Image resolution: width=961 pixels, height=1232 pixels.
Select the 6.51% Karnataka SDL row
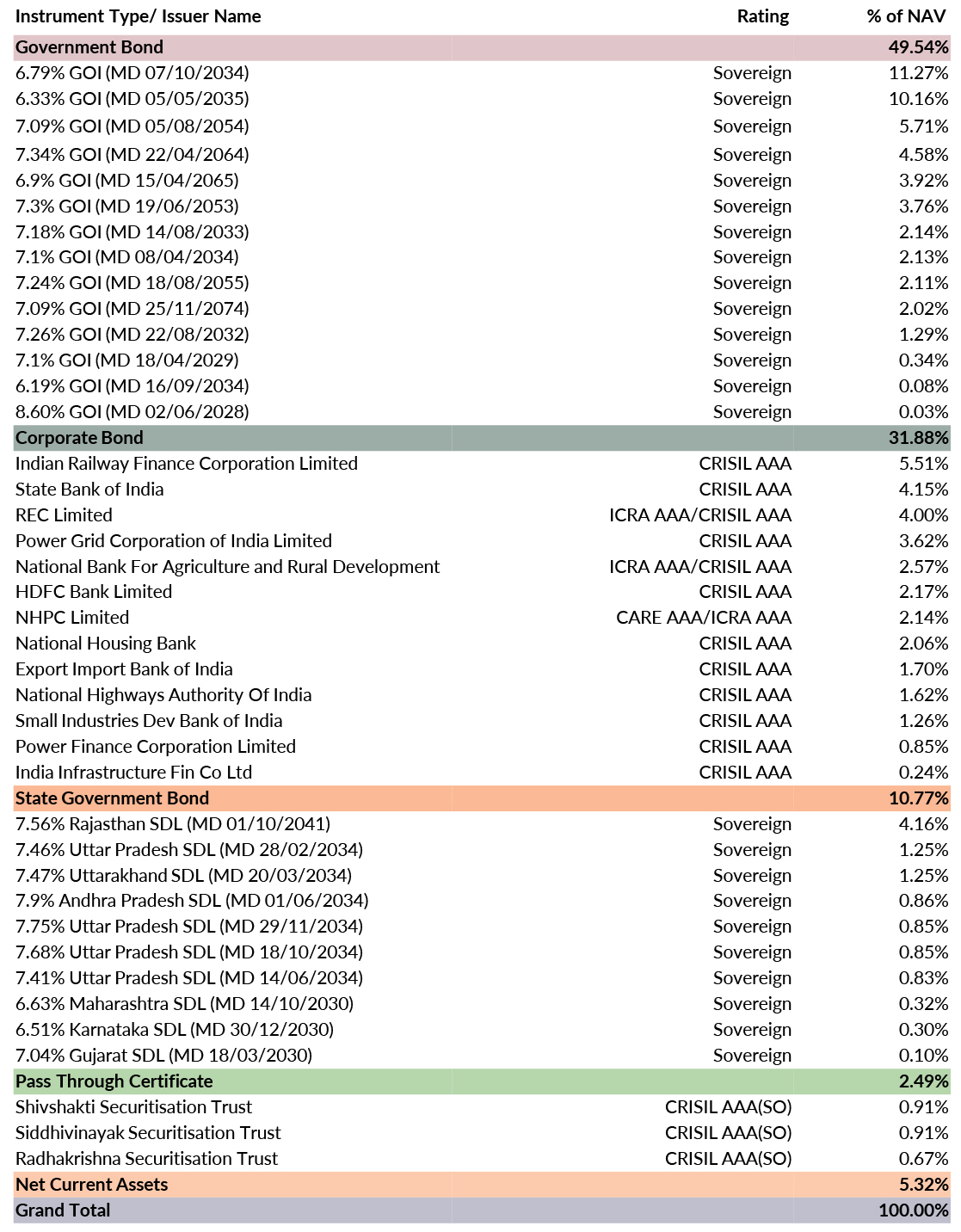(175, 1030)
